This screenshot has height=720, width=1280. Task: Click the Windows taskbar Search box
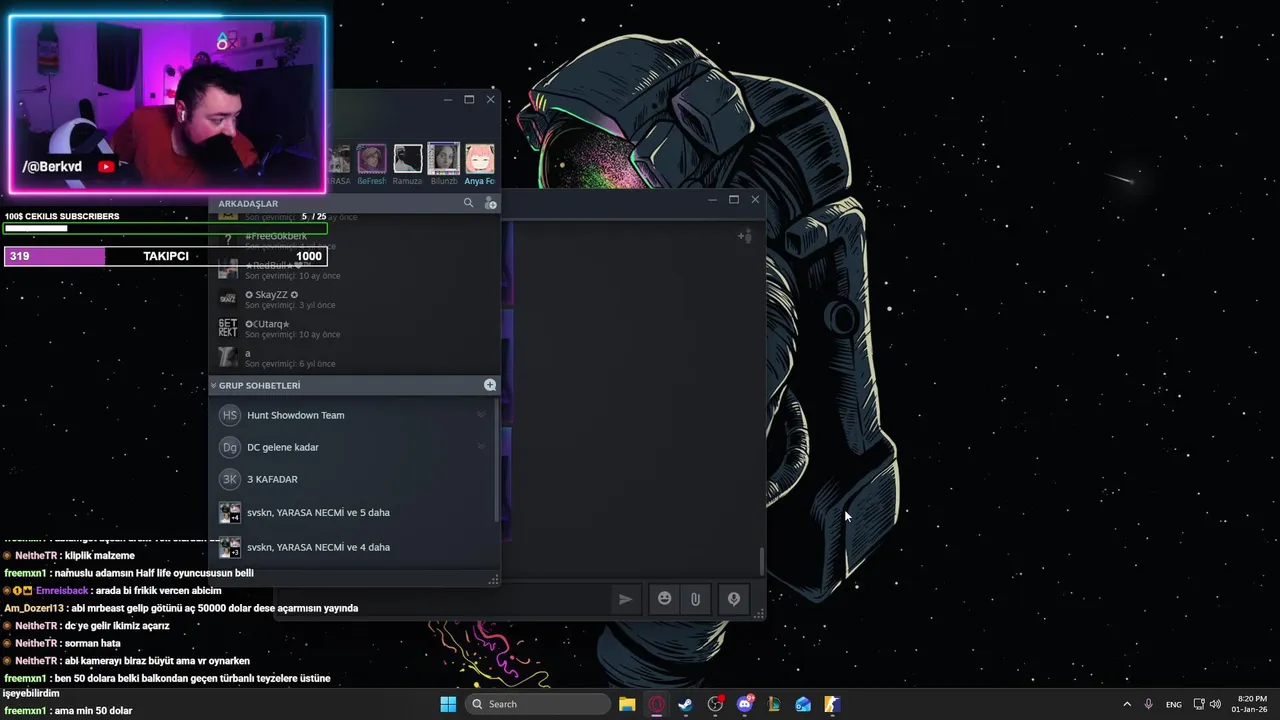pos(537,704)
